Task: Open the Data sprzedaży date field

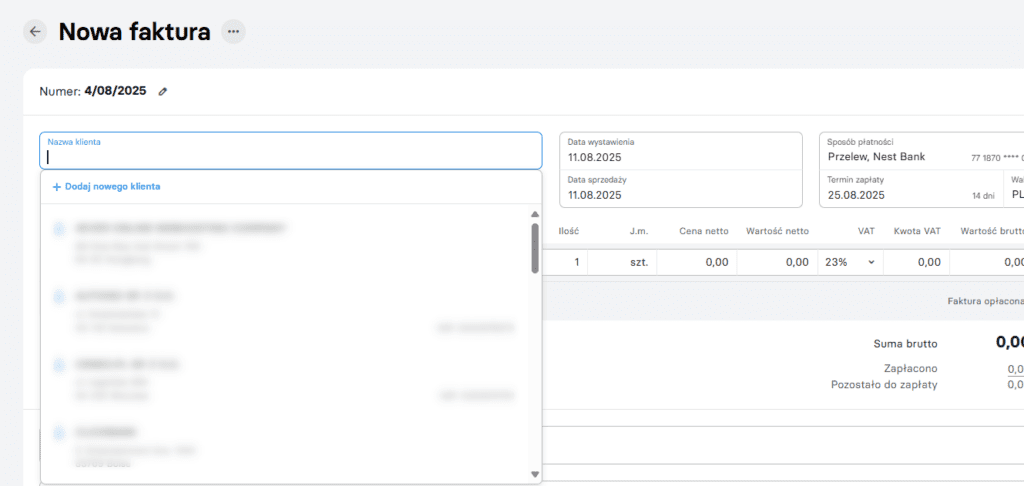Action: tap(680, 188)
